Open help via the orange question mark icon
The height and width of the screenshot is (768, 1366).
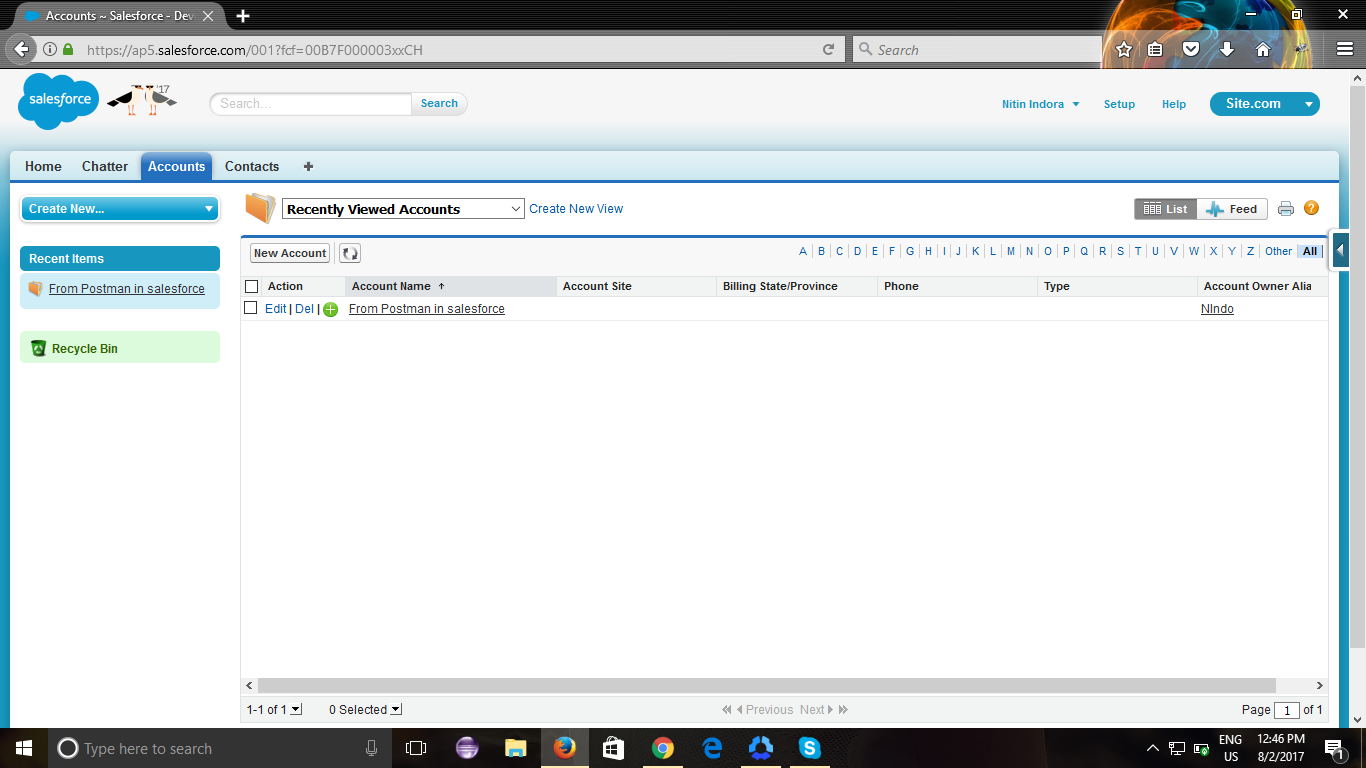tap(1311, 208)
